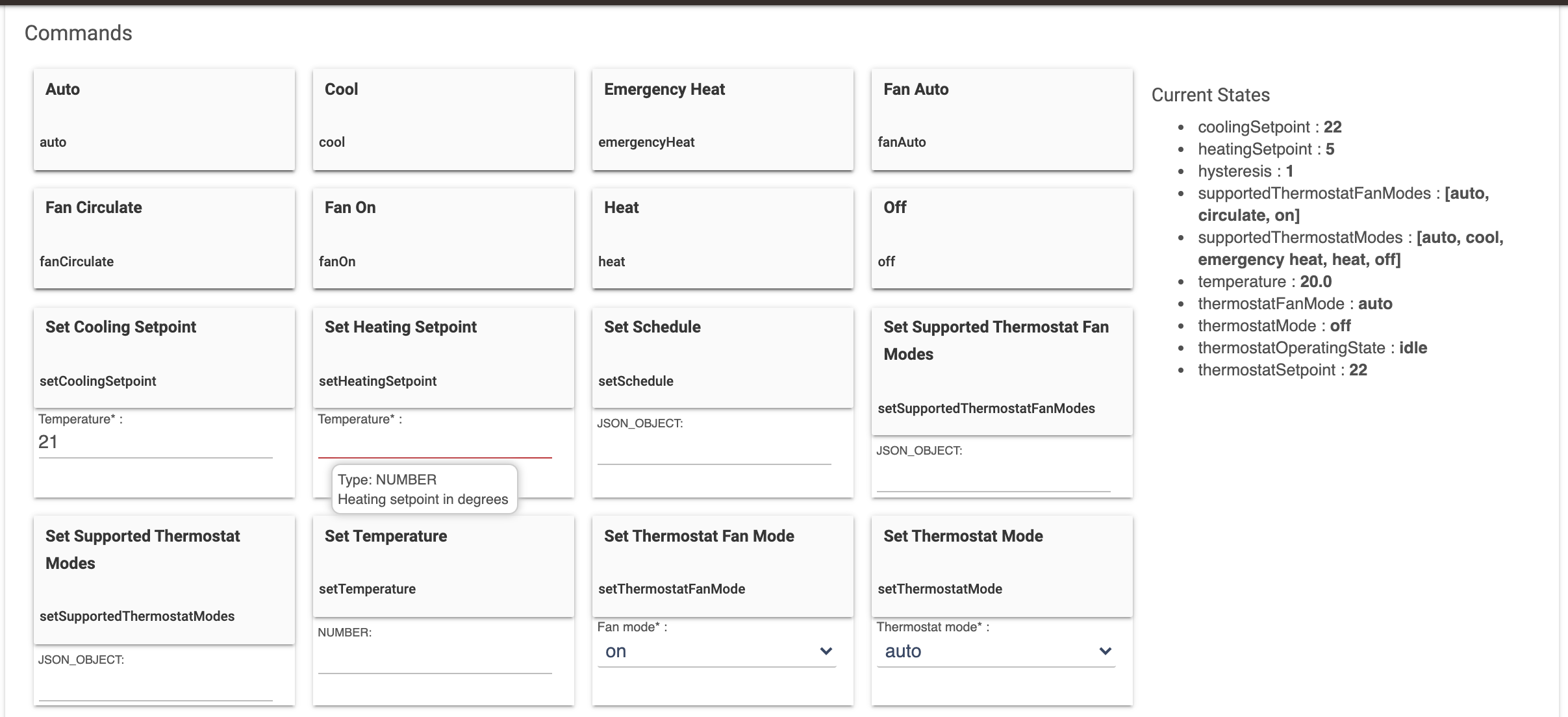1568x717 pixels.
Task: Send the Set Heating Setpoint command
Action: (444, 358)
